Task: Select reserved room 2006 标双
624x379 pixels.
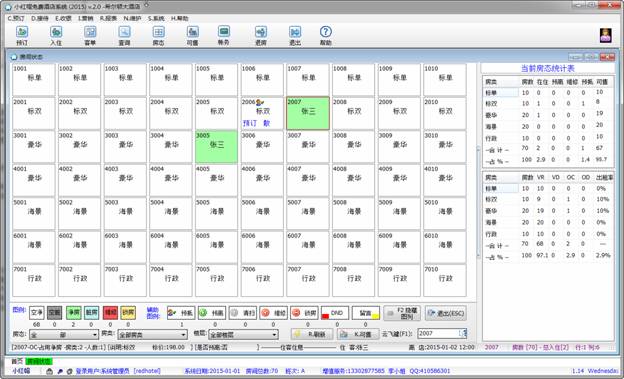Action: [x=262, y=113]
